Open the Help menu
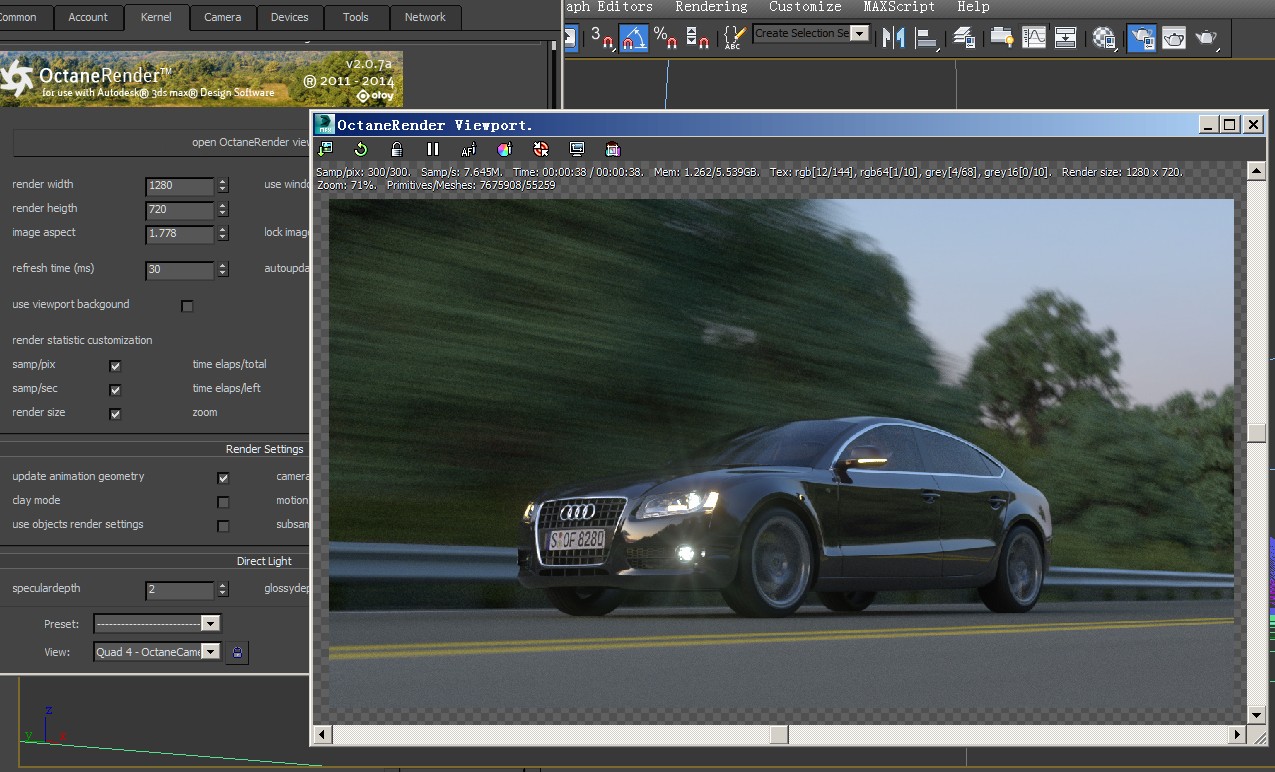 973,7
